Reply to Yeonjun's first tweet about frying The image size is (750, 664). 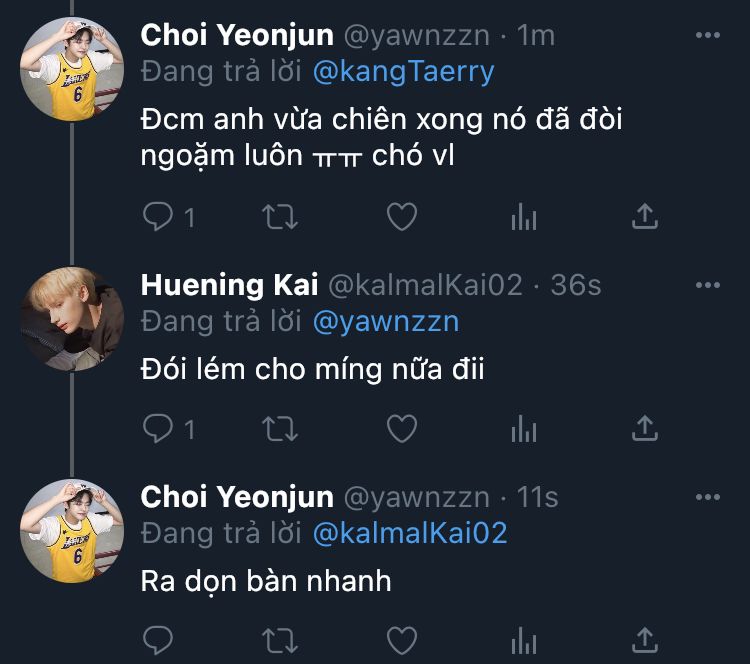158,216
